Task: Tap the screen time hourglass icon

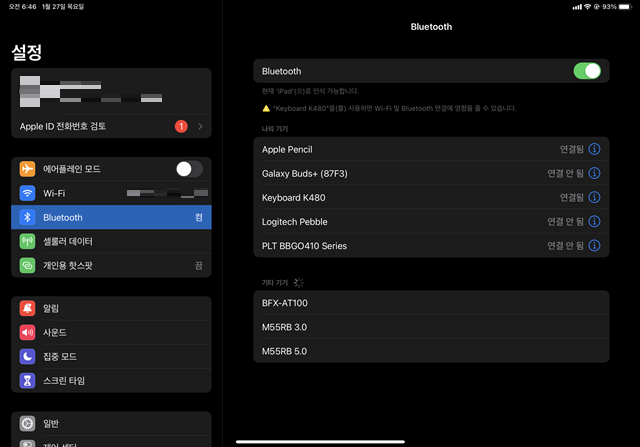Action: 27,380
